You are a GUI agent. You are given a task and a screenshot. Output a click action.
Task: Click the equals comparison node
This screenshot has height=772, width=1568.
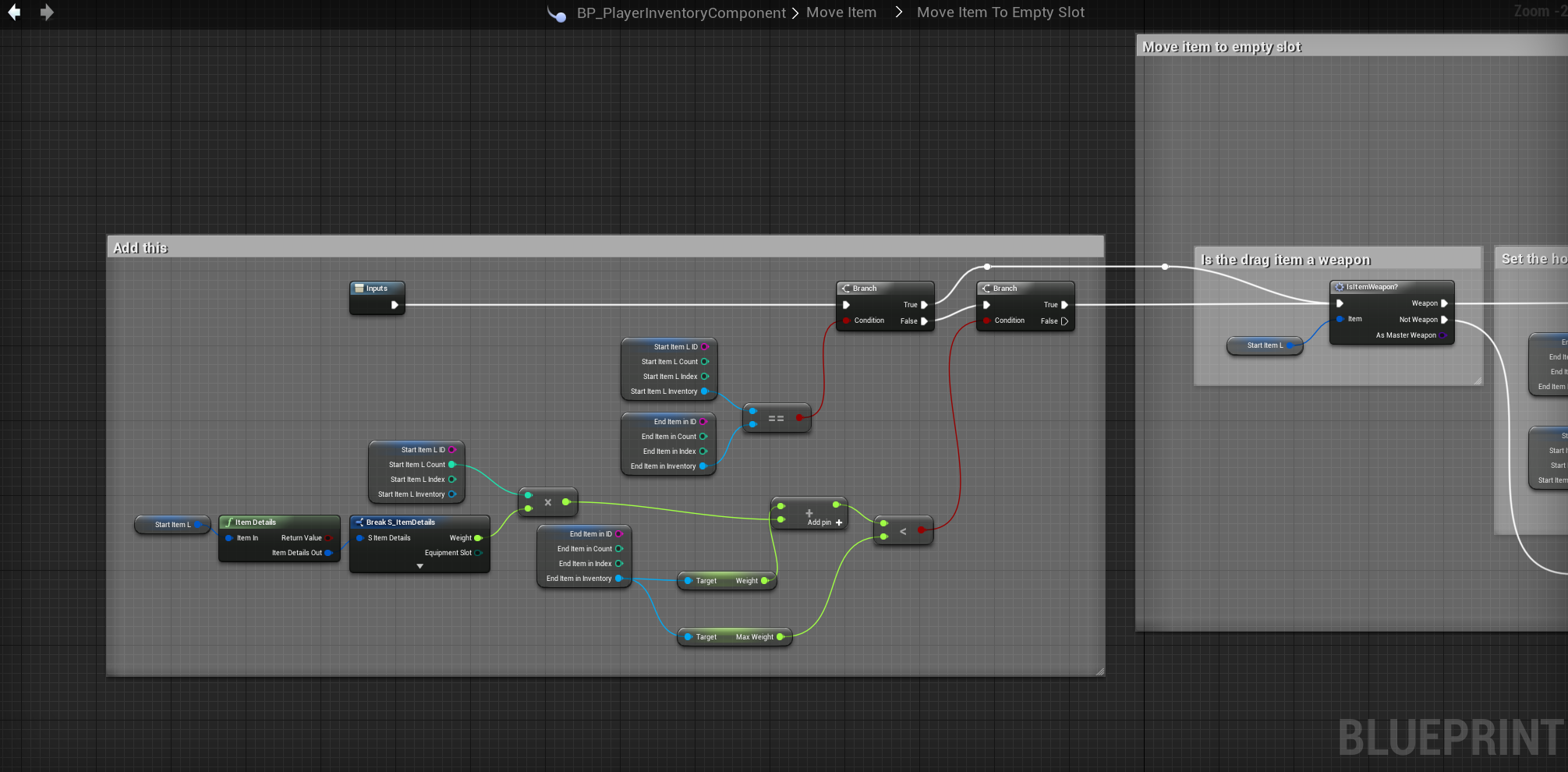pos(776,419)
